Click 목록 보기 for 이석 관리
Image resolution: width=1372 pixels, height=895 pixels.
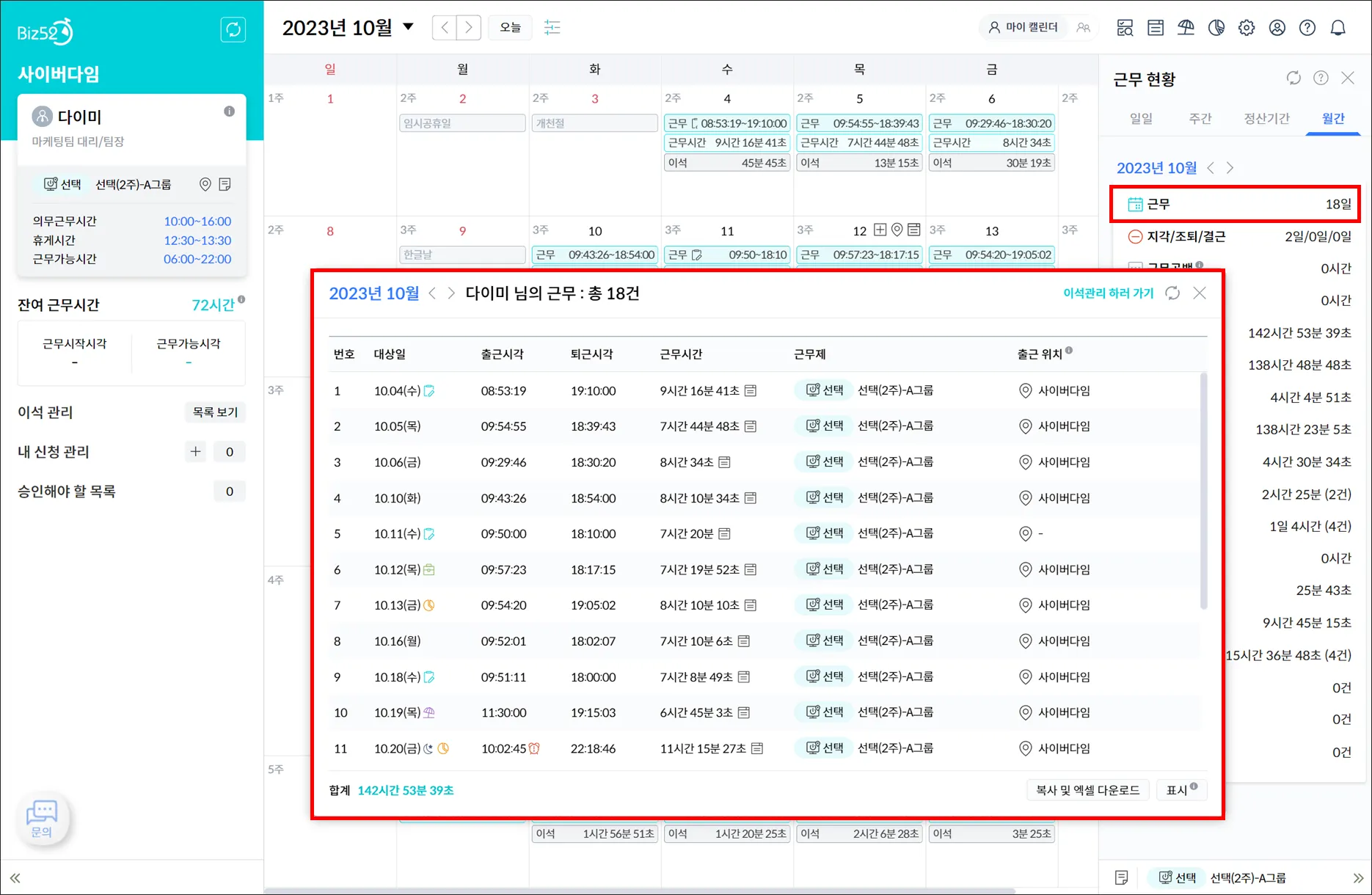point(215,412)
